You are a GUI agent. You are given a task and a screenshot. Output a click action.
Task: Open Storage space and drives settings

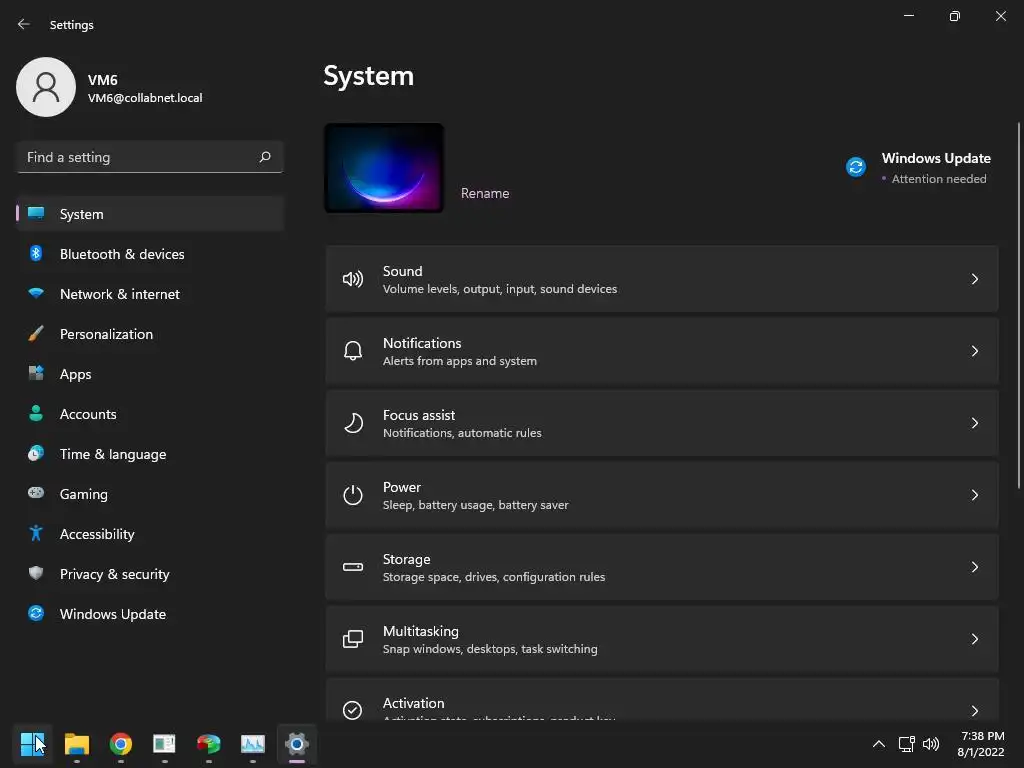tap(662, 567)
